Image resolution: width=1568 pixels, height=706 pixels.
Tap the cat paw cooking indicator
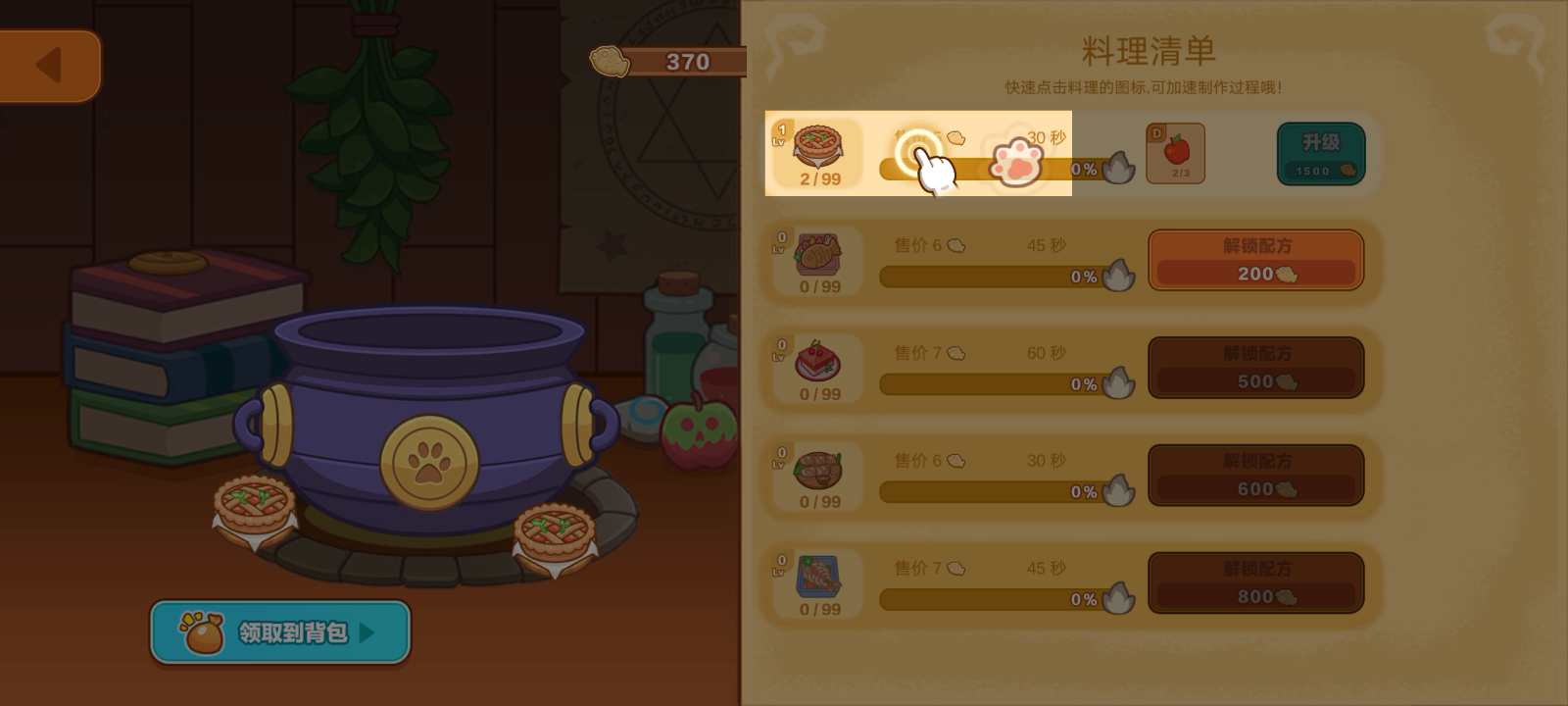(x=1017, y=162)
